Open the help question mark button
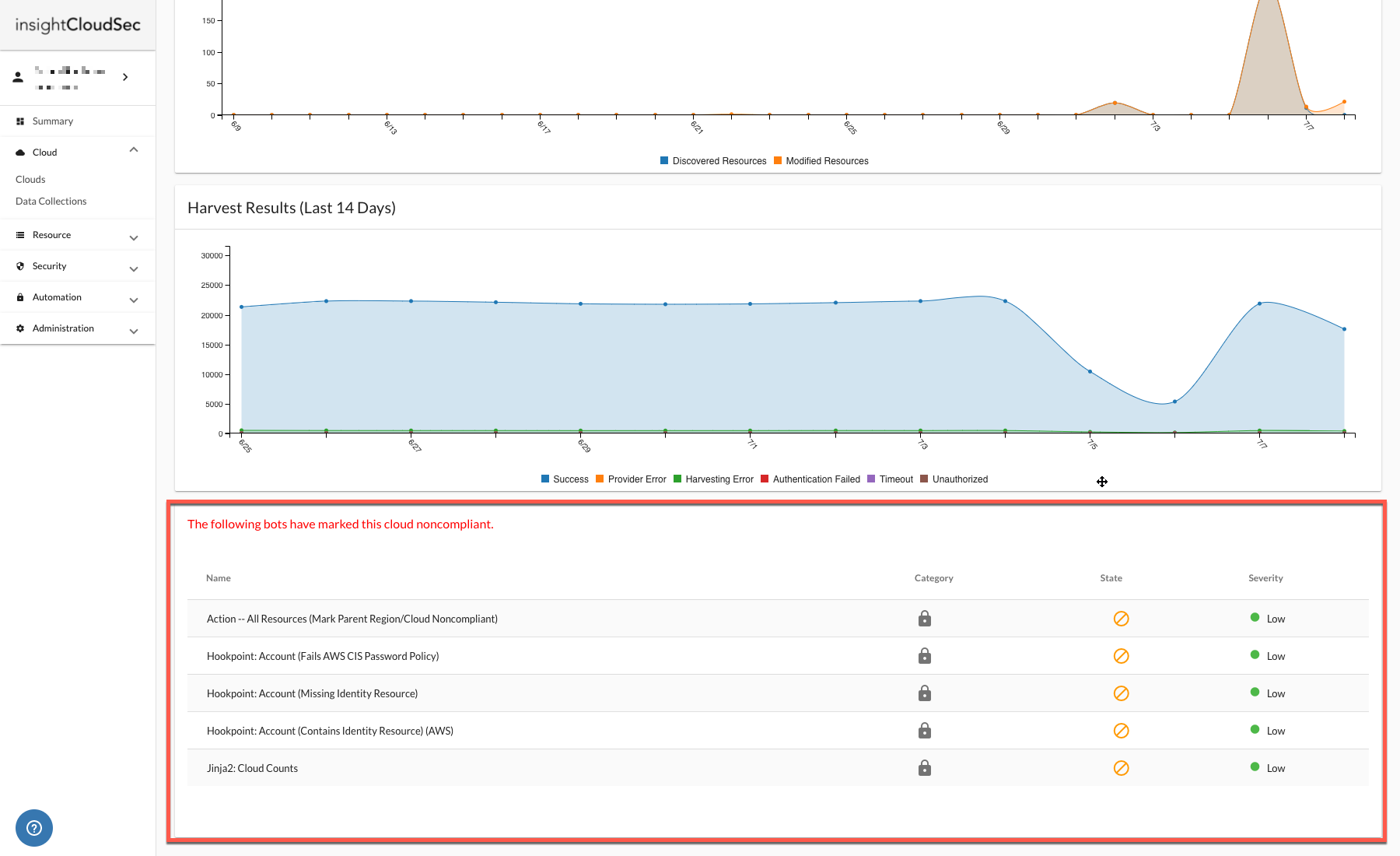Screen dimensions: 1400x856 34,828
